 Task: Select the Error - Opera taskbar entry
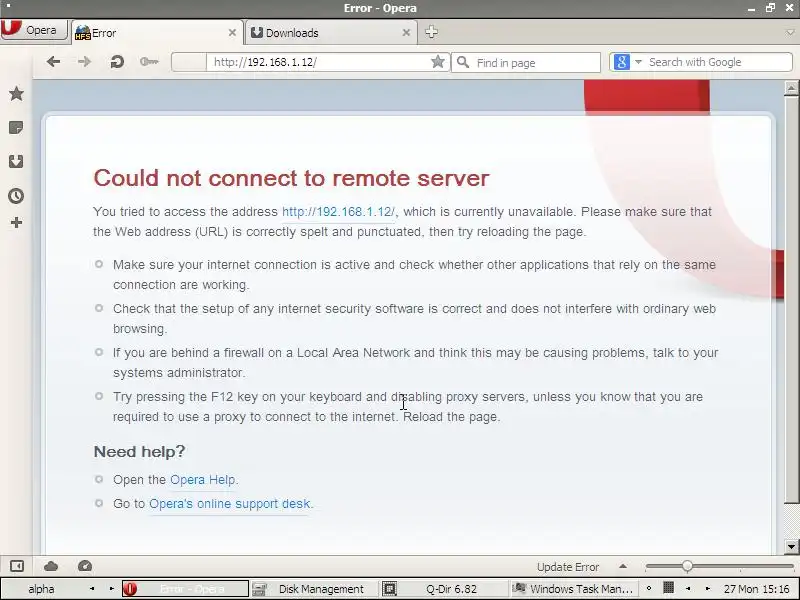[185, 589]
